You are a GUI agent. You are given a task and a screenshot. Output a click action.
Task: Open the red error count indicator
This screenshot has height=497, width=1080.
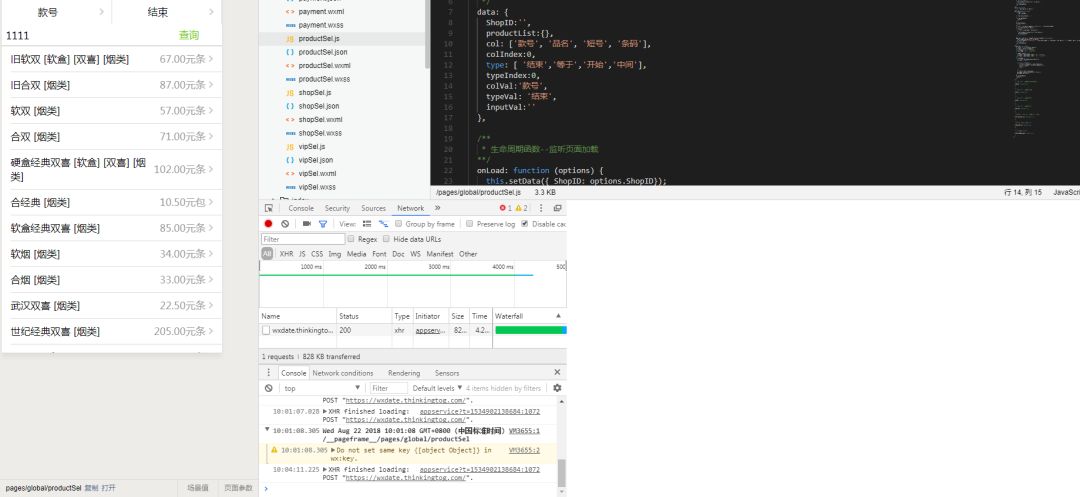[x=505, y=208]
